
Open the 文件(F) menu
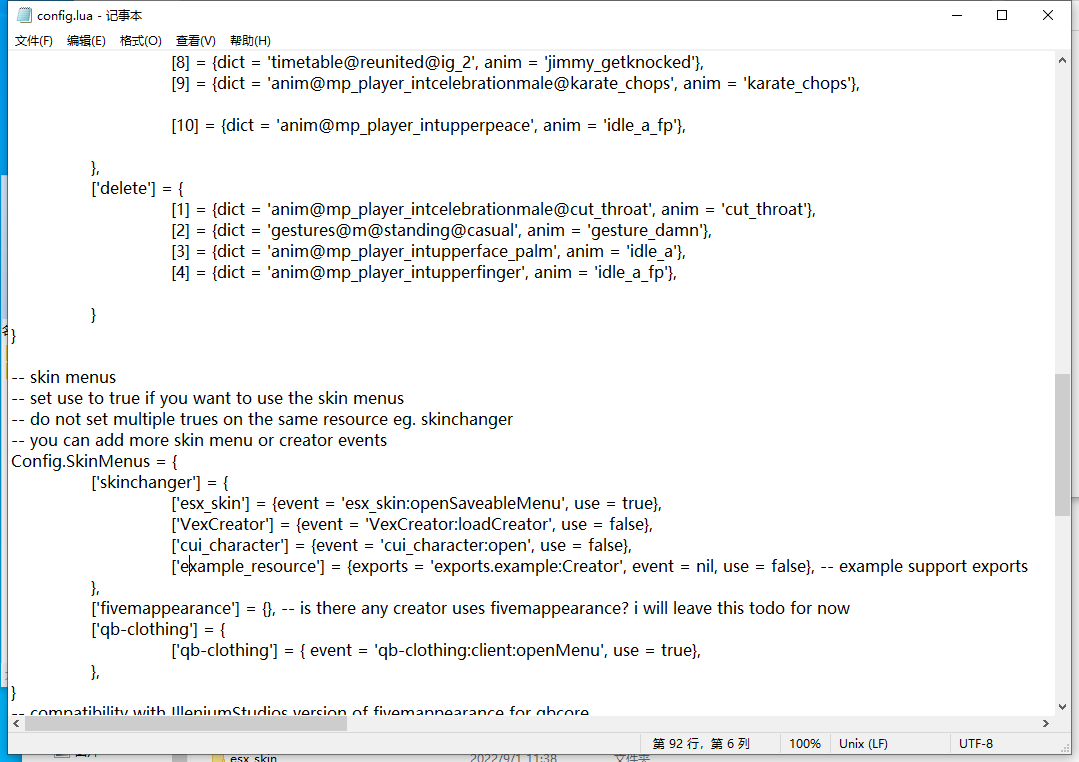tap(33, 40)
